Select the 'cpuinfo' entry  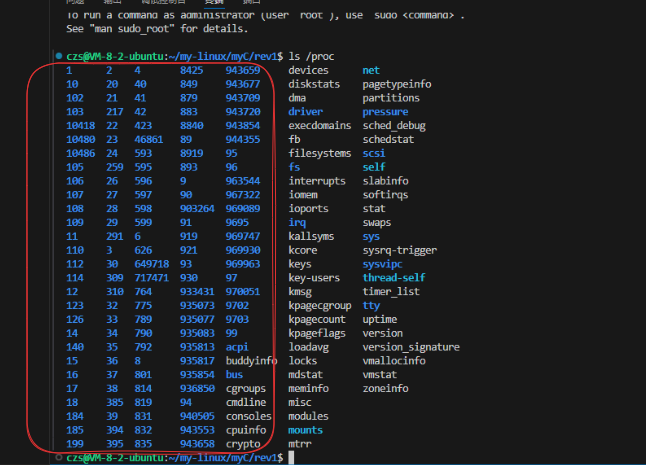[246, 430]
